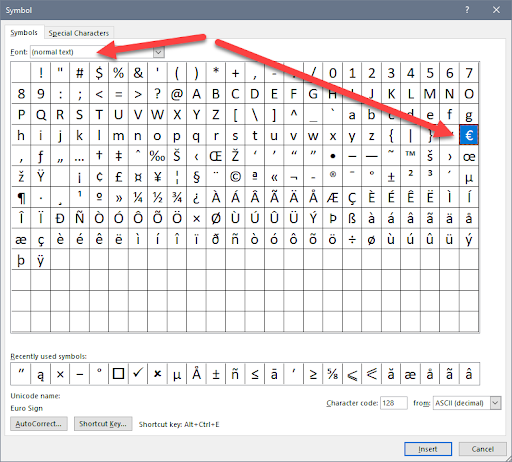Screen dimensions: 512x462
Task: Click the AutoCorrect... button
Action: pos(39,424)
